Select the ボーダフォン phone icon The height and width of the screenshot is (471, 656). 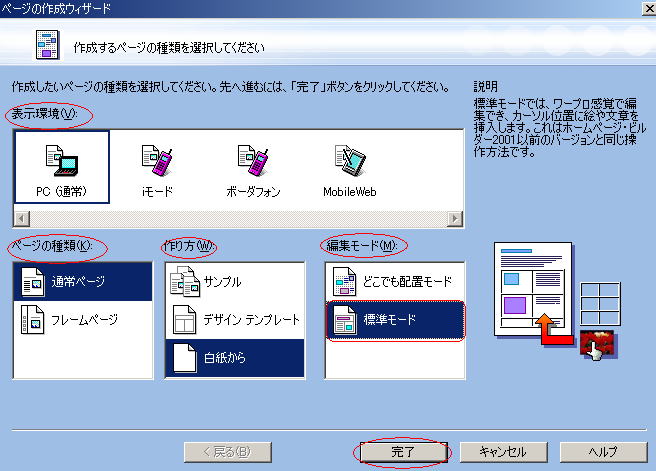[251, 166]
